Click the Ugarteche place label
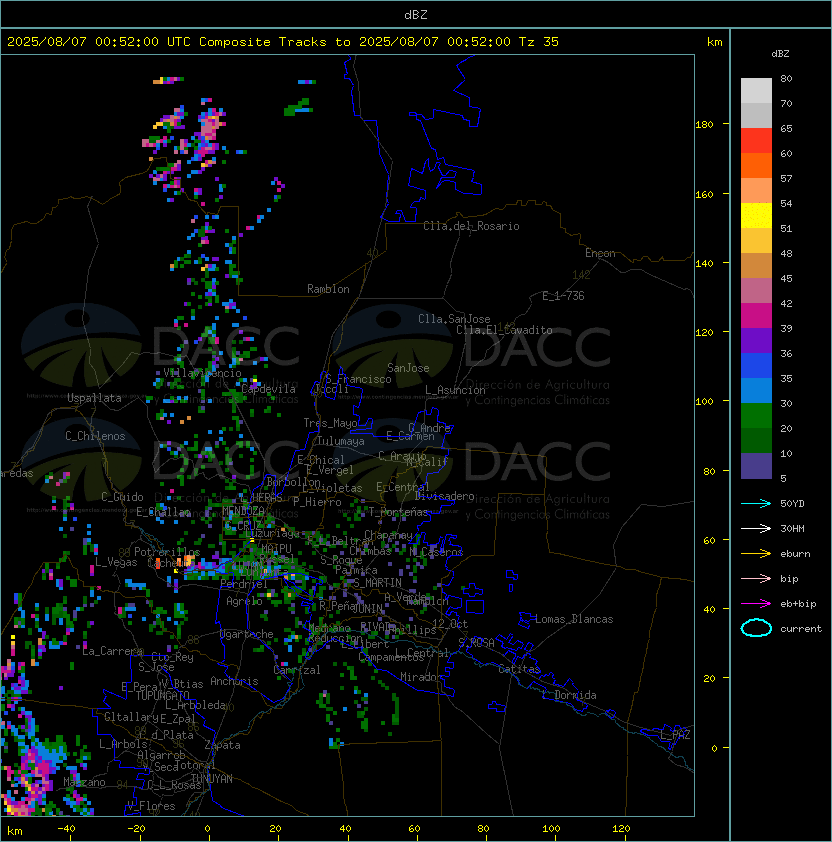Image resolution: width=832 pixels, height=842 pixels. pyautogui.click(x=247, y=634)
